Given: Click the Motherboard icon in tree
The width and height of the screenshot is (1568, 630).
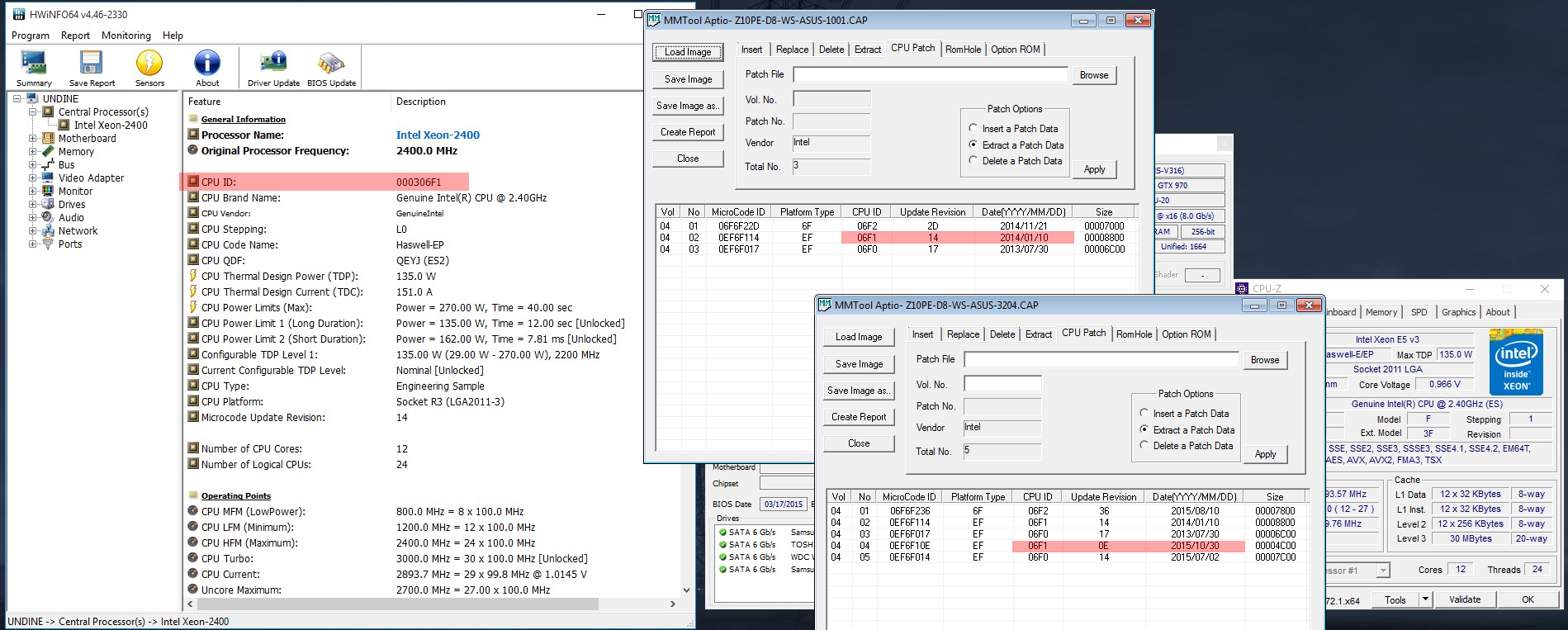Looking at the screenshot, I should (x=48, y=139).
